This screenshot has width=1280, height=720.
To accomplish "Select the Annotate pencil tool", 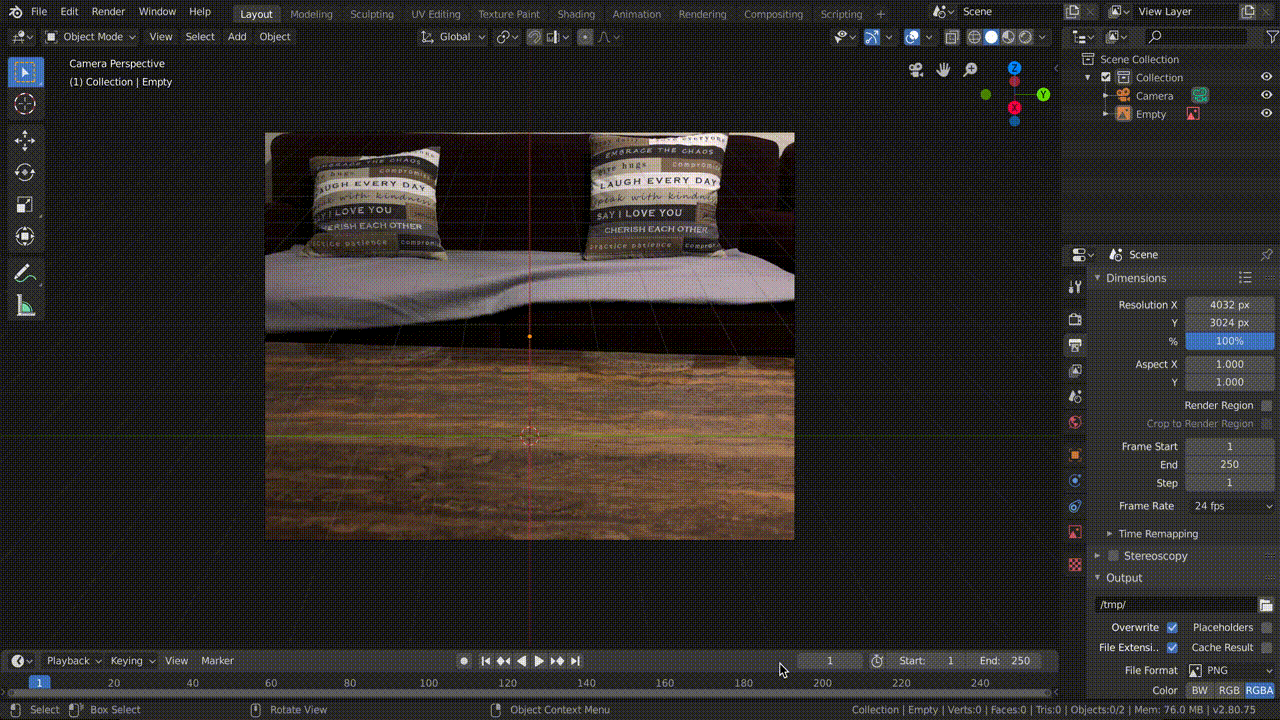I will click(25, 273).
